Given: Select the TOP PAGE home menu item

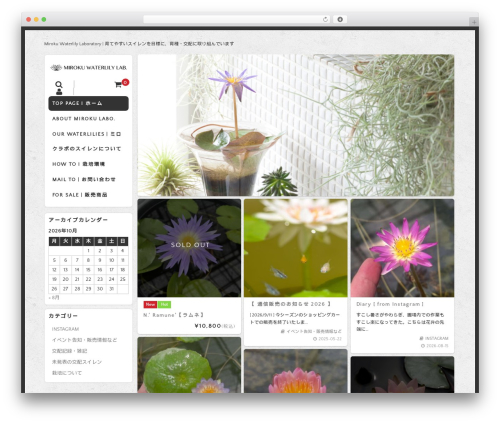Looking at the screenshot, I should pos(88,103).
